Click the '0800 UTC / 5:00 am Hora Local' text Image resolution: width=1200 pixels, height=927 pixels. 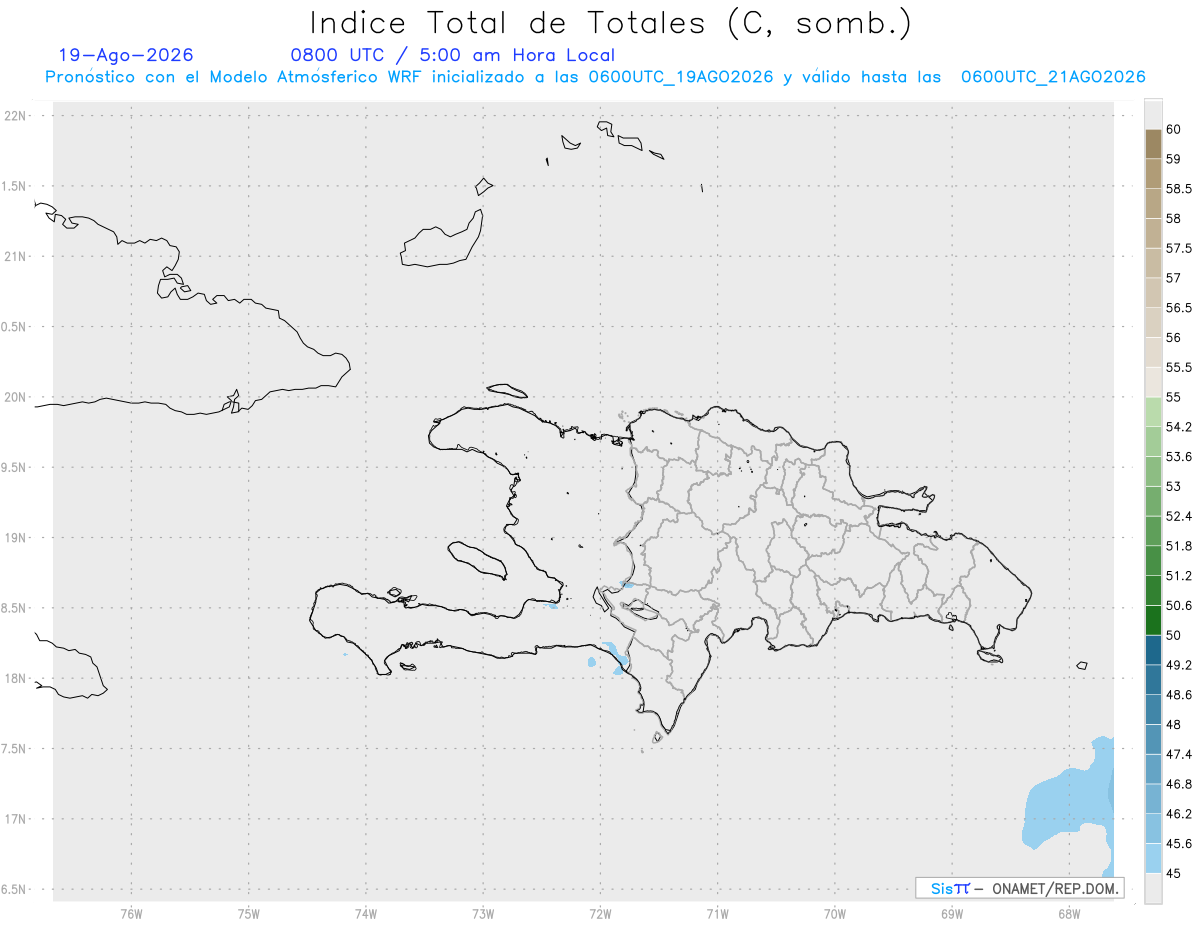[x=452, y=56]
